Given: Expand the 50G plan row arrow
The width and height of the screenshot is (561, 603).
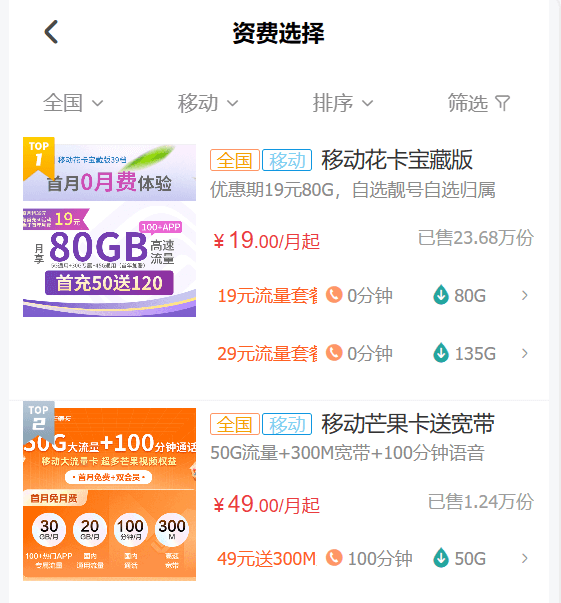Looking at the screenshot, I should [x=524, y=559].
